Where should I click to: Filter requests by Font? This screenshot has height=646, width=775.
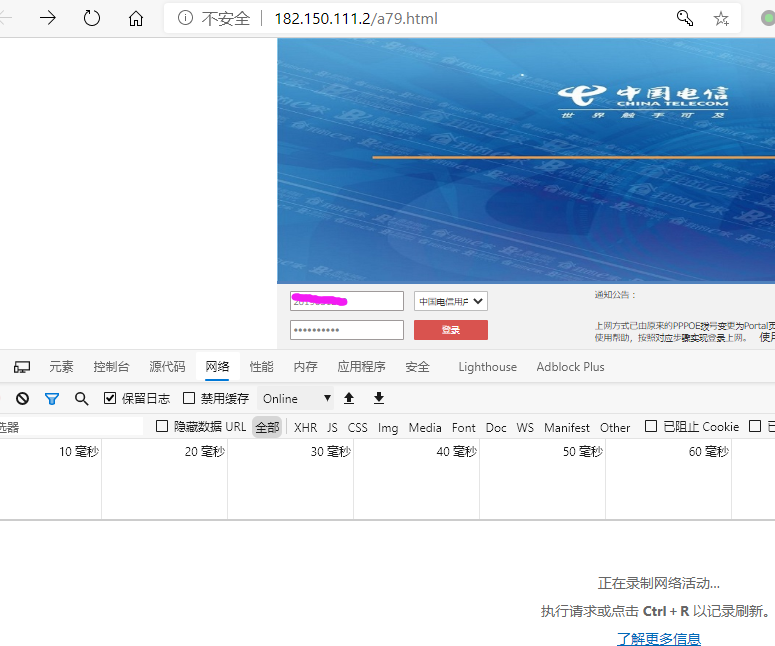(464, 428)
